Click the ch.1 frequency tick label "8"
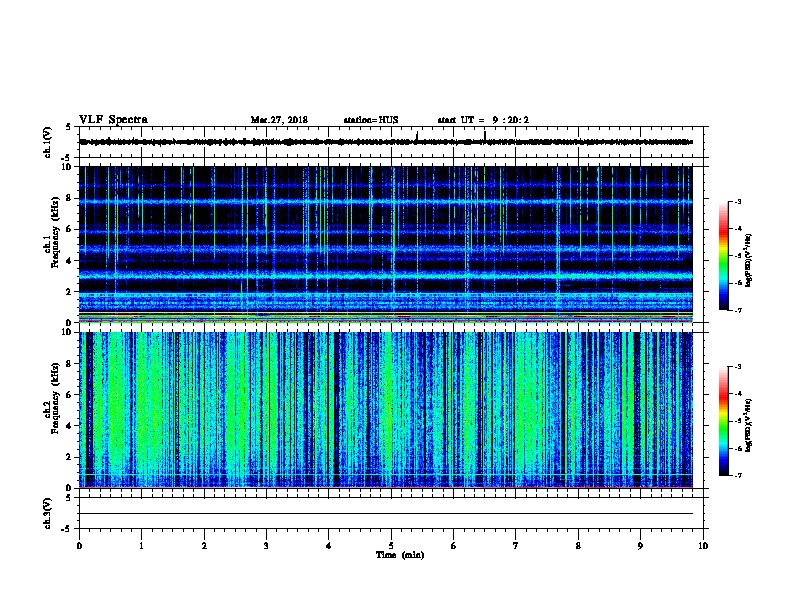792x612 pixels. point(71,198)
